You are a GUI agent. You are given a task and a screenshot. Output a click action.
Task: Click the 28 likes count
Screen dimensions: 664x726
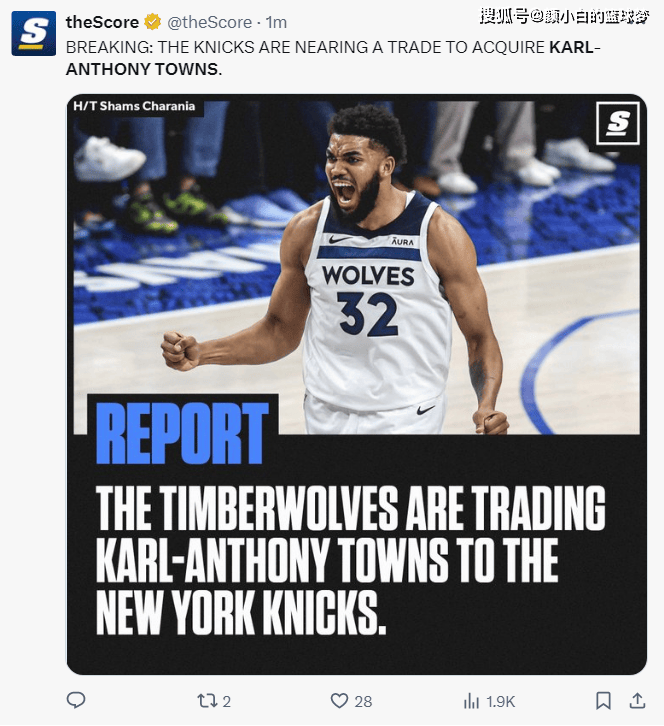coord(363,701)
